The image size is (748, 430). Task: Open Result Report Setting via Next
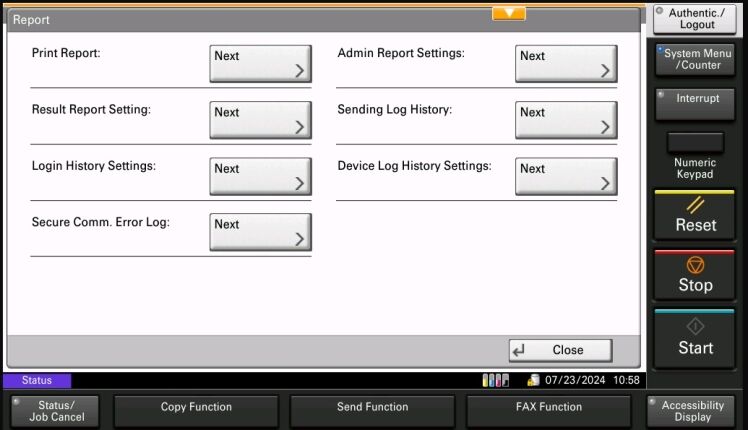click(x=260, y=120)
